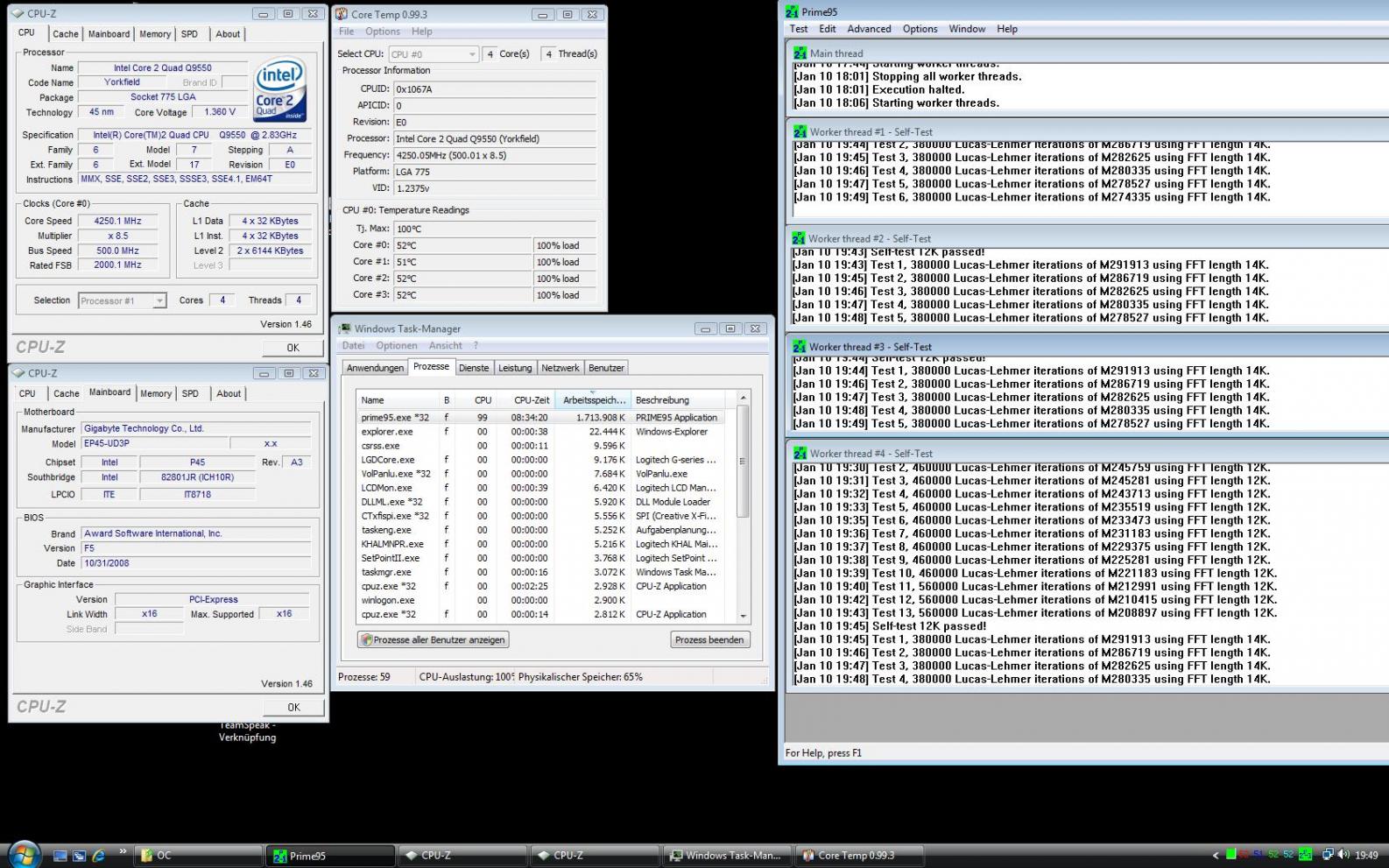Click Main thread window icon in Prime95
This screenshot has width=1389, height=868.
(x=800, y=53)
